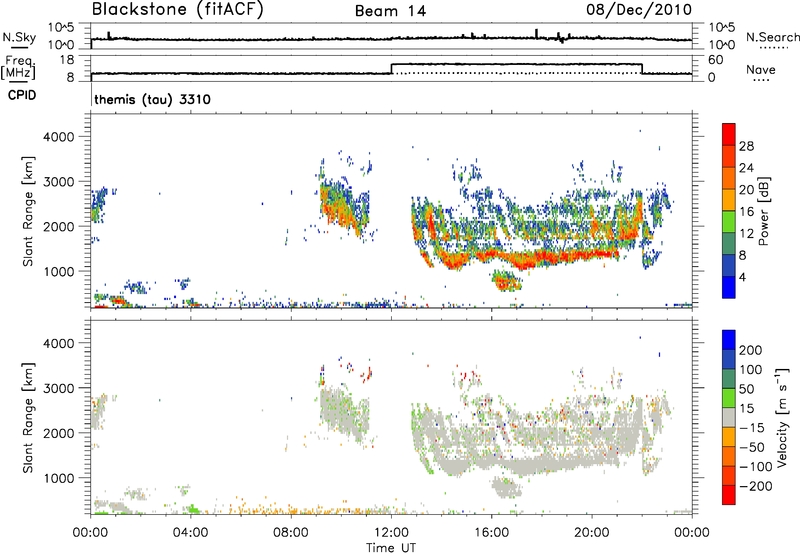The image size is (800, 554).
Task: Click the '60' Nave axis value
Action: click(715, 60)
